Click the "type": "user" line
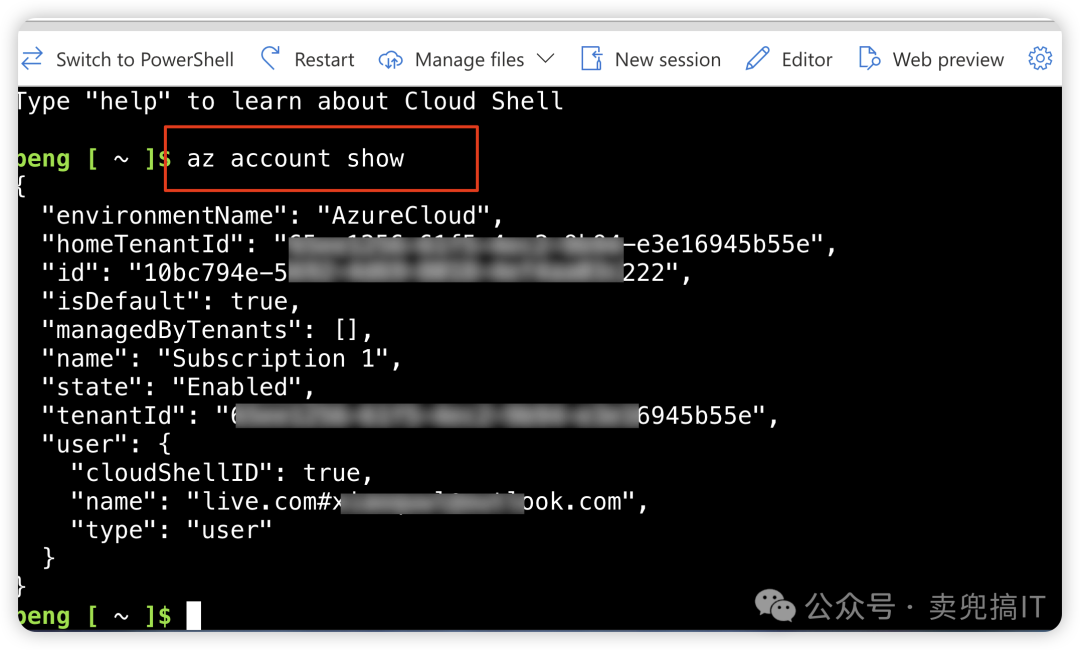The width and height of the screenshot is (1080, 650). click(x=172, y=530)
